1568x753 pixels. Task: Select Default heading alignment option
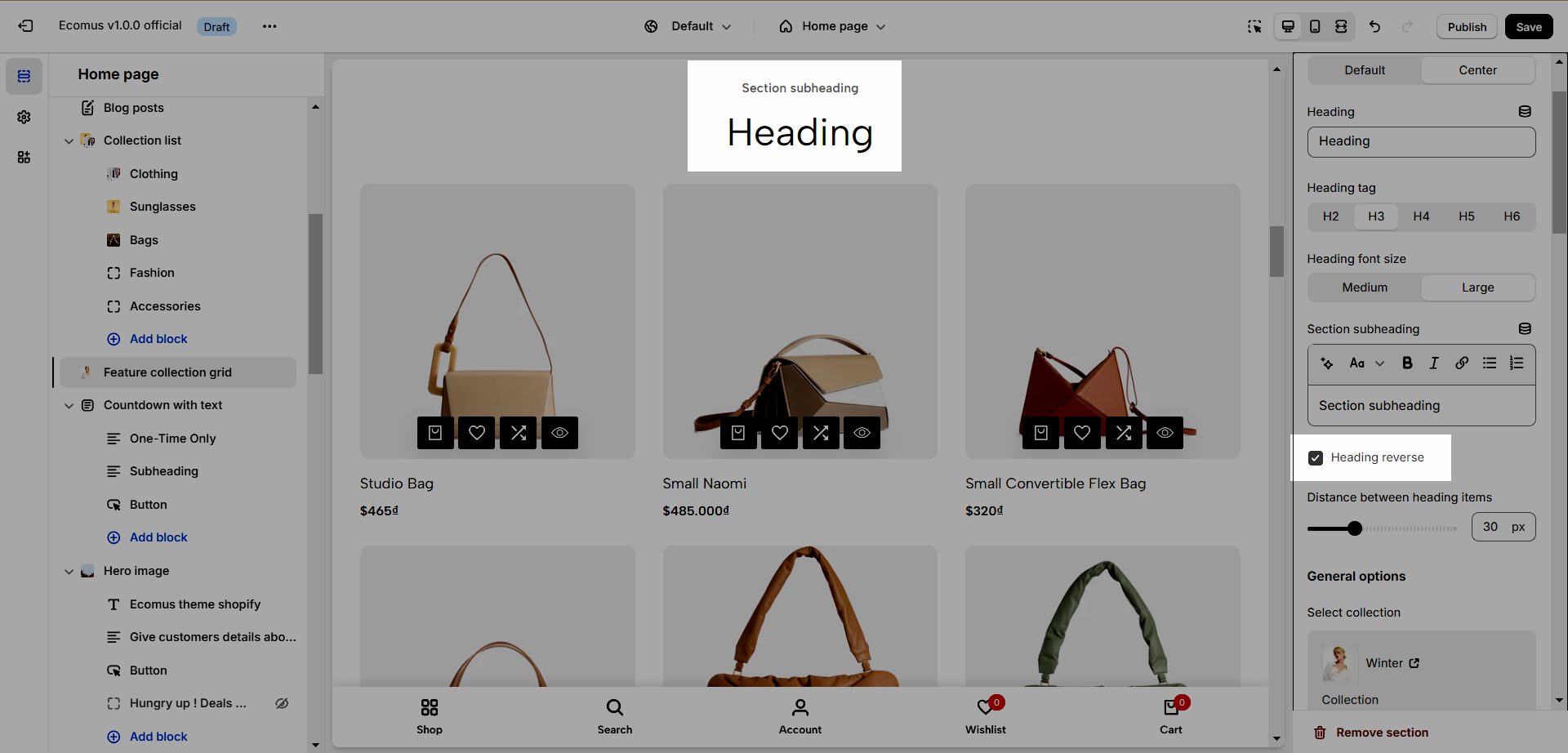click(x=1365, y=70)
